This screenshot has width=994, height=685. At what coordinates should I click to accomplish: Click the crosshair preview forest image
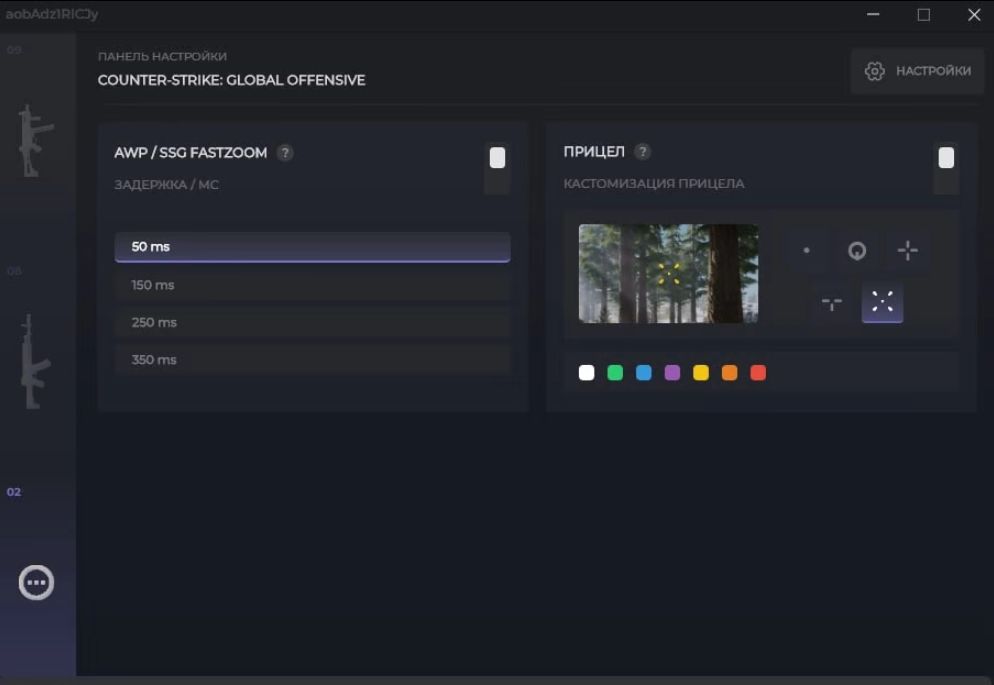(668, 273)
